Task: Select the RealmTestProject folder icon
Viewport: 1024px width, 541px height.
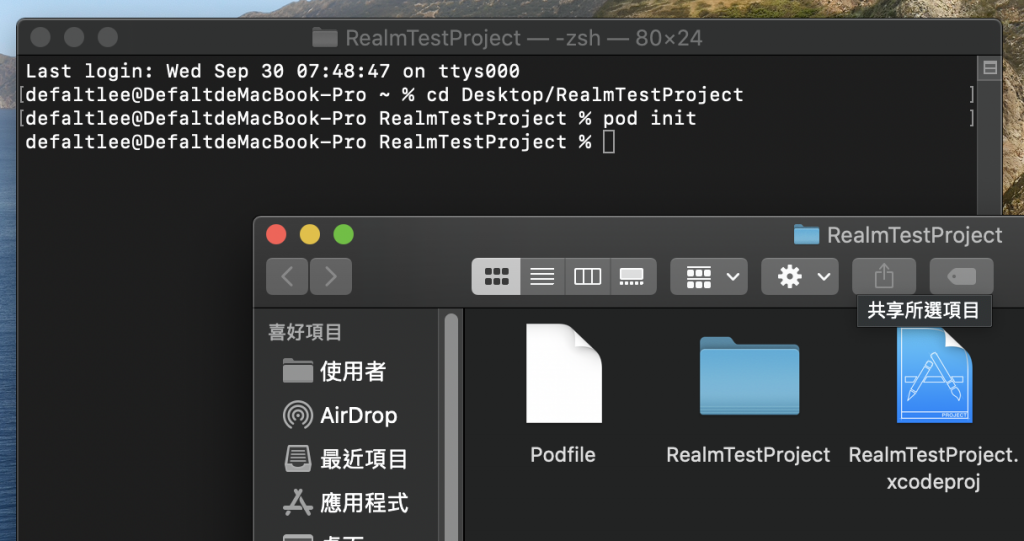Action: (x=749, y=376)
